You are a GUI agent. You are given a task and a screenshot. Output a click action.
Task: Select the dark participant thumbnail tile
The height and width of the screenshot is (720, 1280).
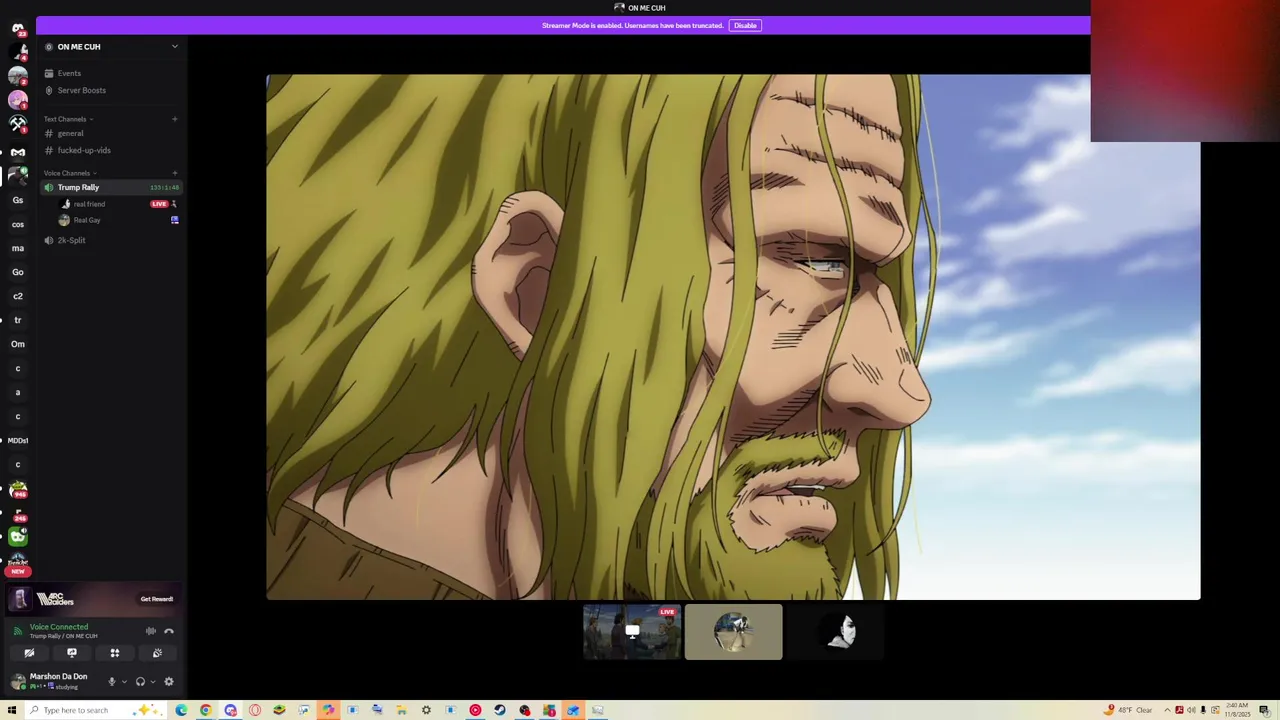(836, 632)
